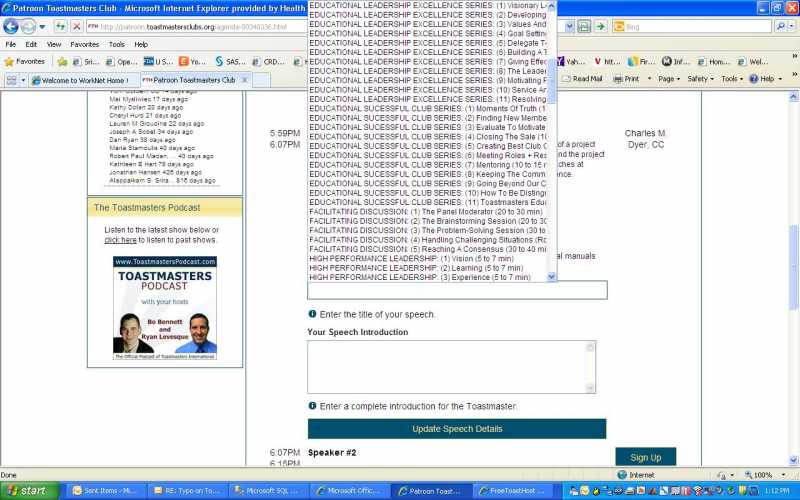Click the Update Speech Details button

click(x=457, y=429)
